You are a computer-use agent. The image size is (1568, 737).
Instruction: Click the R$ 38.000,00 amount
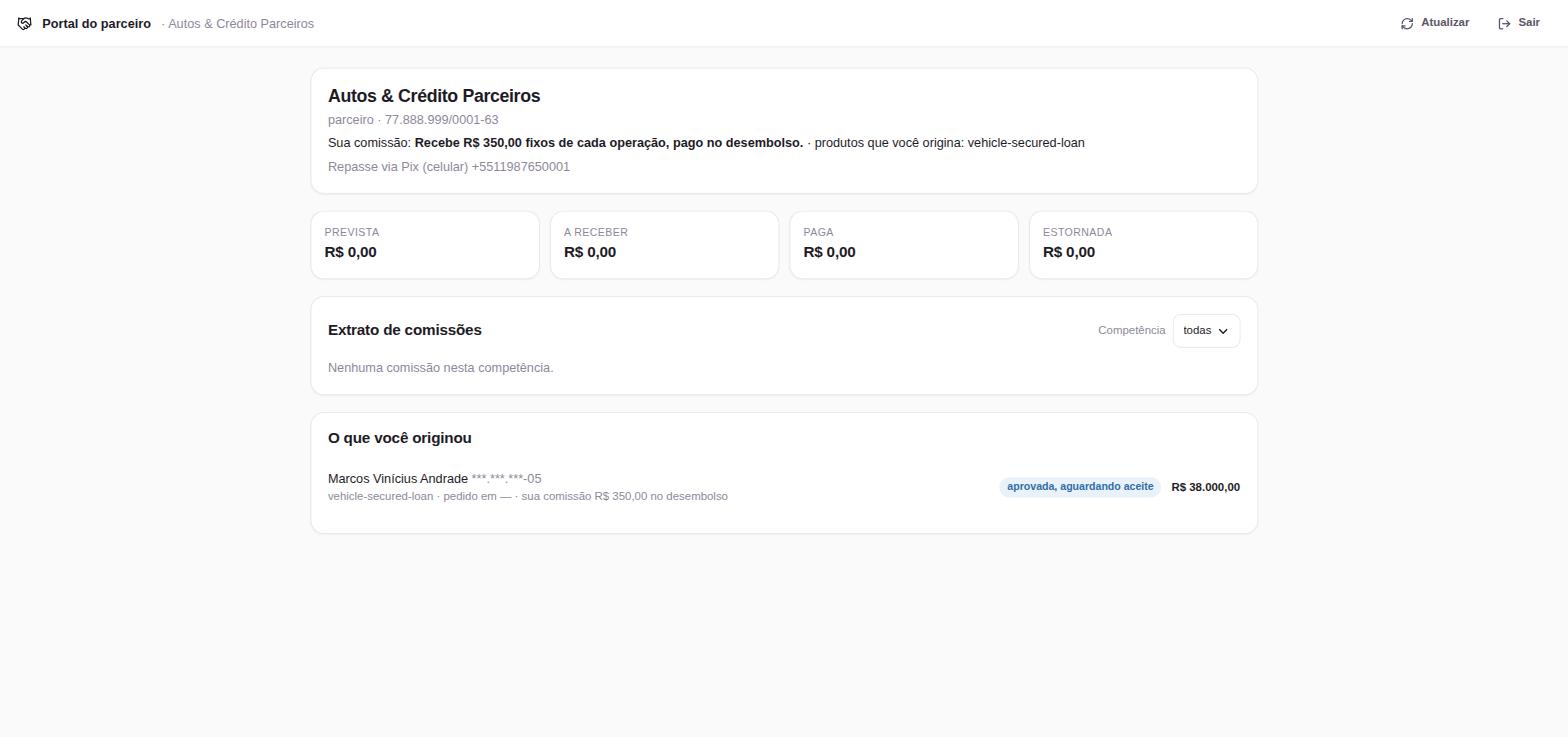click(1205, 487)
